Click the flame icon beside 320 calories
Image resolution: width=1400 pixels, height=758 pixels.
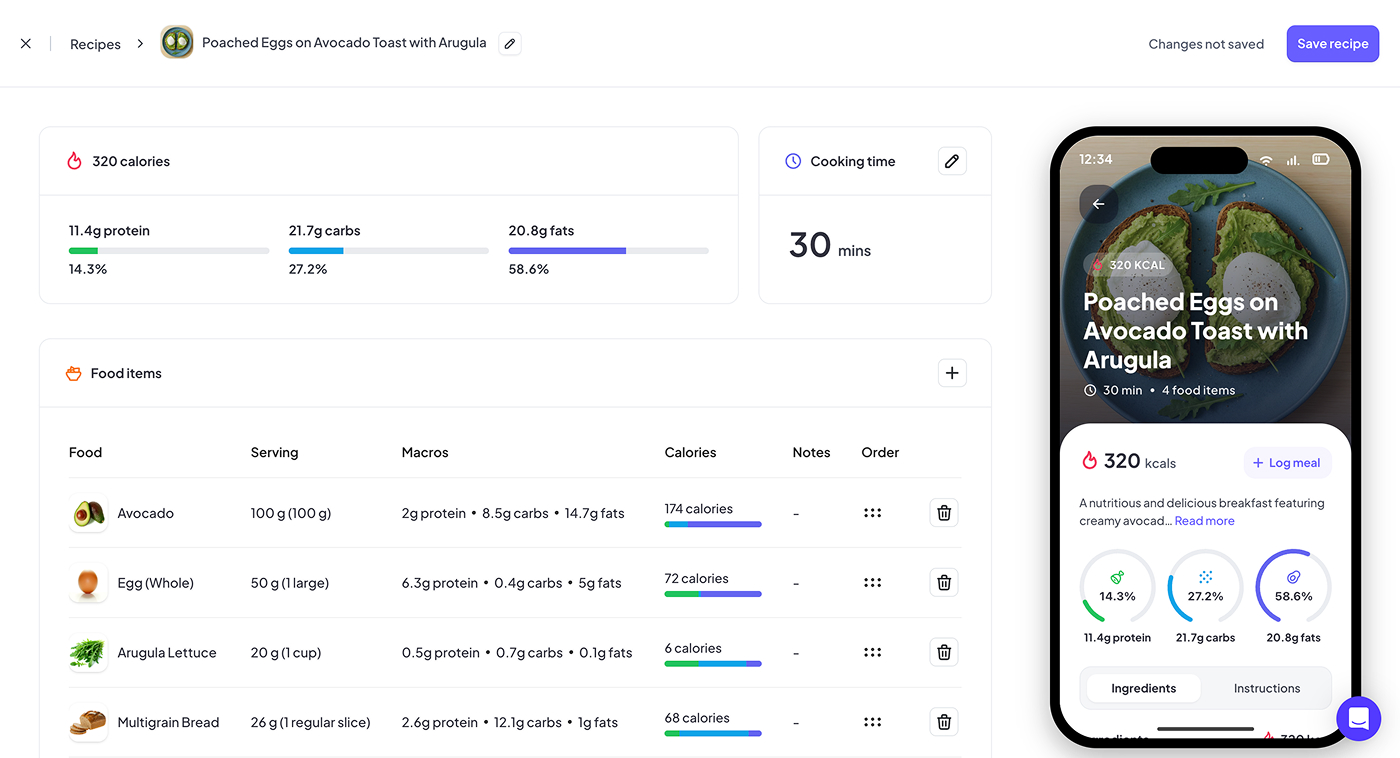[74, 160]
